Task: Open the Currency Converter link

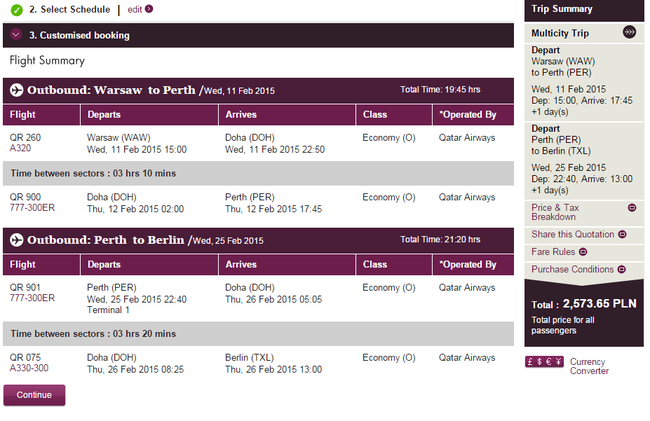Action: pyautogui.click(x=589, y=366)
